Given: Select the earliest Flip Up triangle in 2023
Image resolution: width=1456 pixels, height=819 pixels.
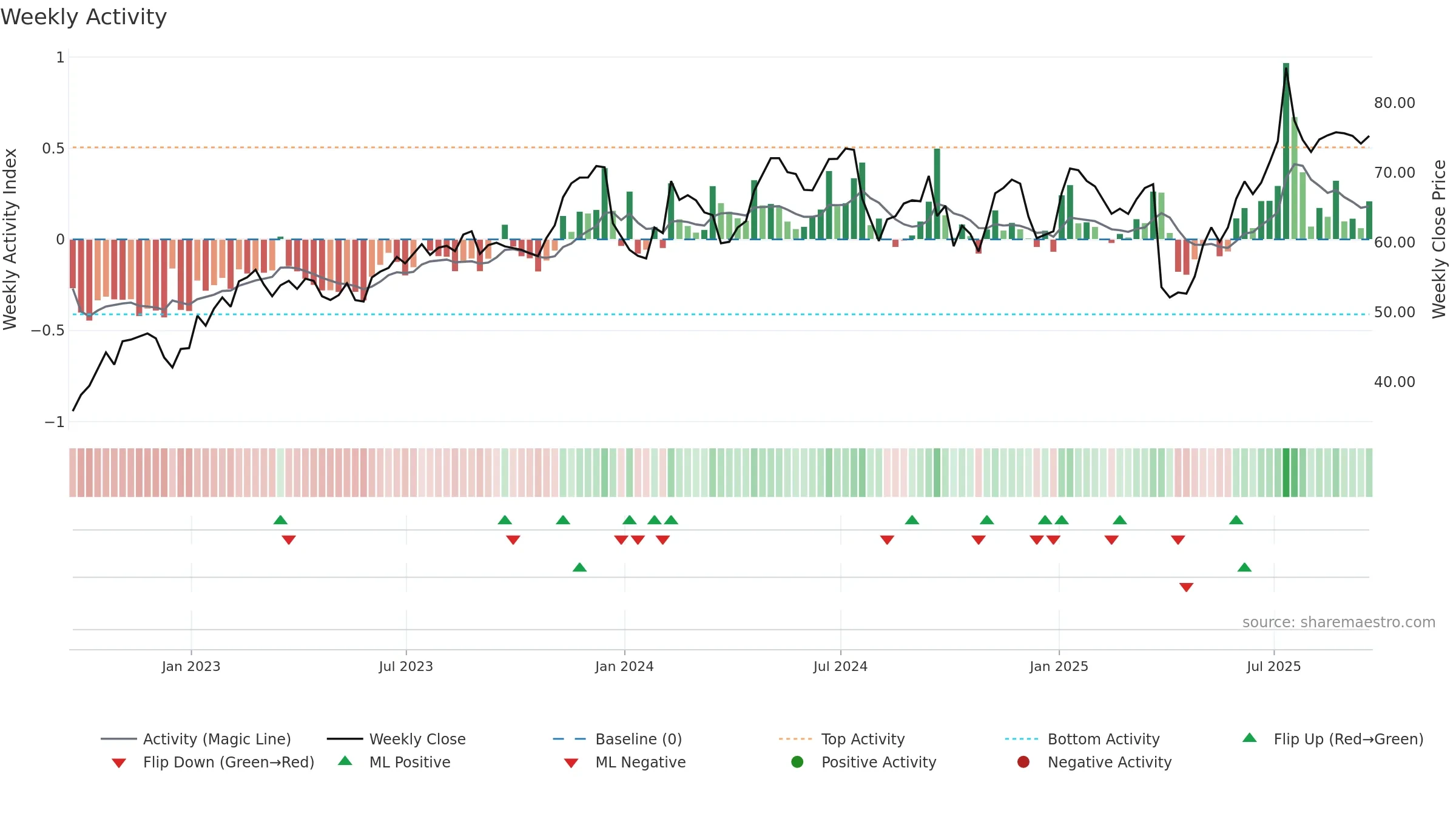Looking at the screenshot, I should [x=280, y=520].
